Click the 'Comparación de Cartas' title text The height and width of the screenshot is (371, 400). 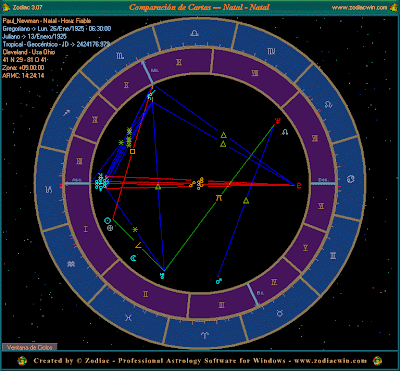pyautogui.click(x=199, y=7)
